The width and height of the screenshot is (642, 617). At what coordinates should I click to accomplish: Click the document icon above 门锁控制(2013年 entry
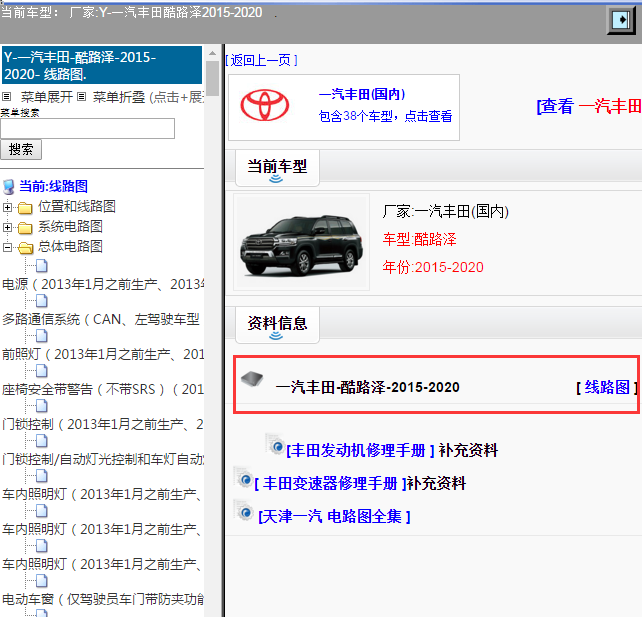tap(41, 406)
